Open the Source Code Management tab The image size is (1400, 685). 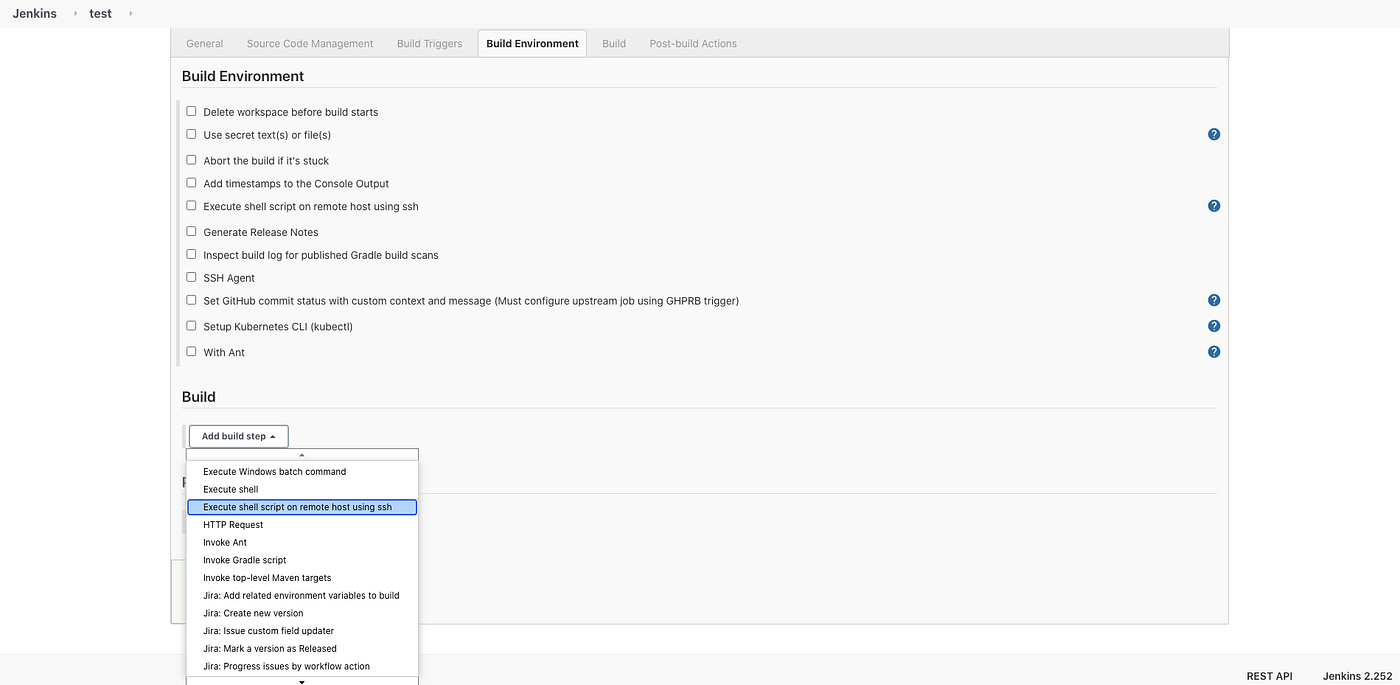[x=310, y=43]
